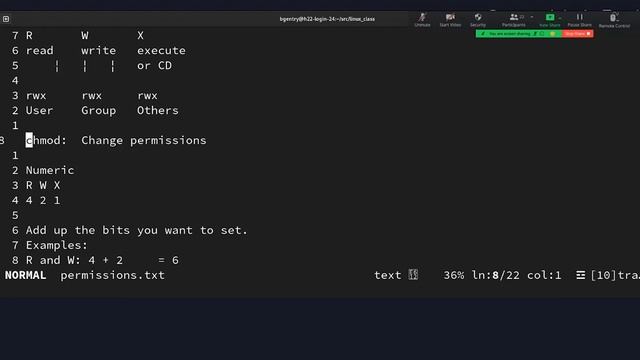The image size is (640, 360).
Task: Click the ln:8/22 line indicator
Action: pyautogui.click(x=496, y=275)
